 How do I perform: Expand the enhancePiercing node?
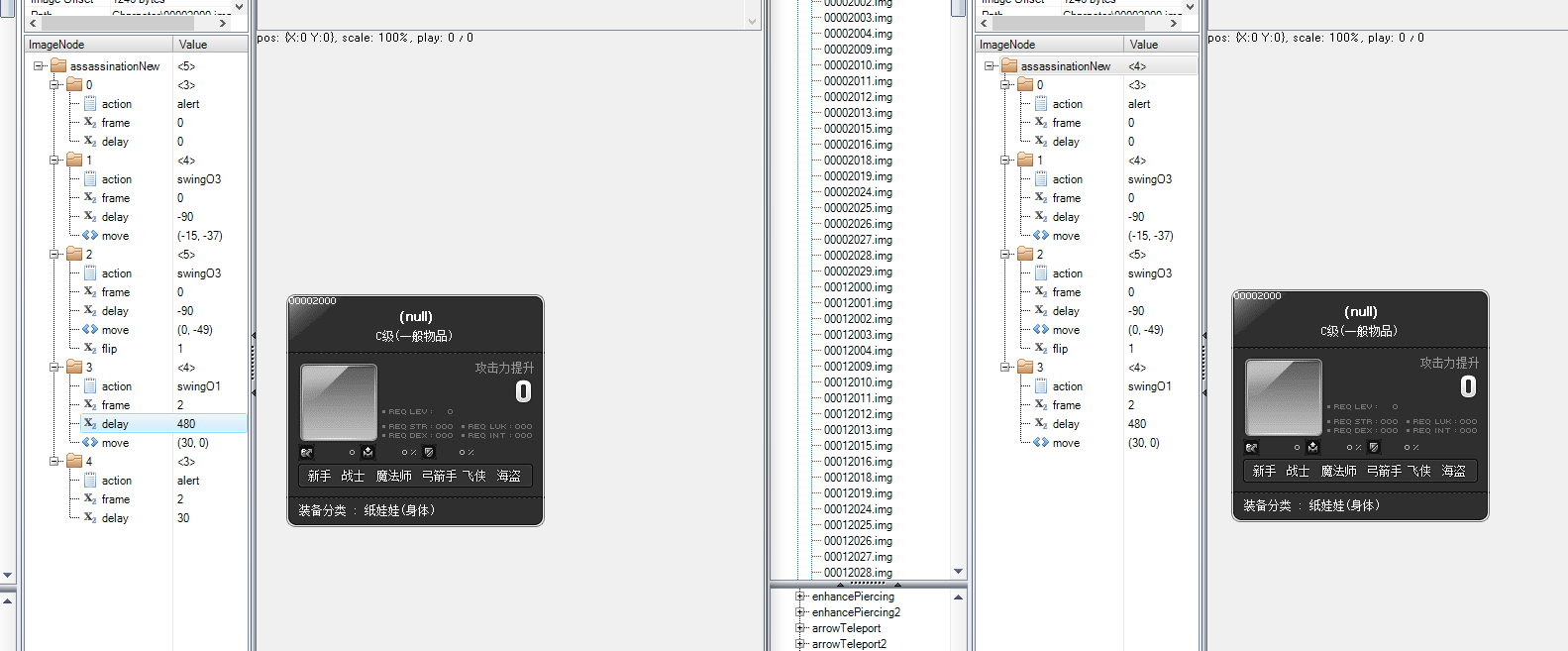800,597
